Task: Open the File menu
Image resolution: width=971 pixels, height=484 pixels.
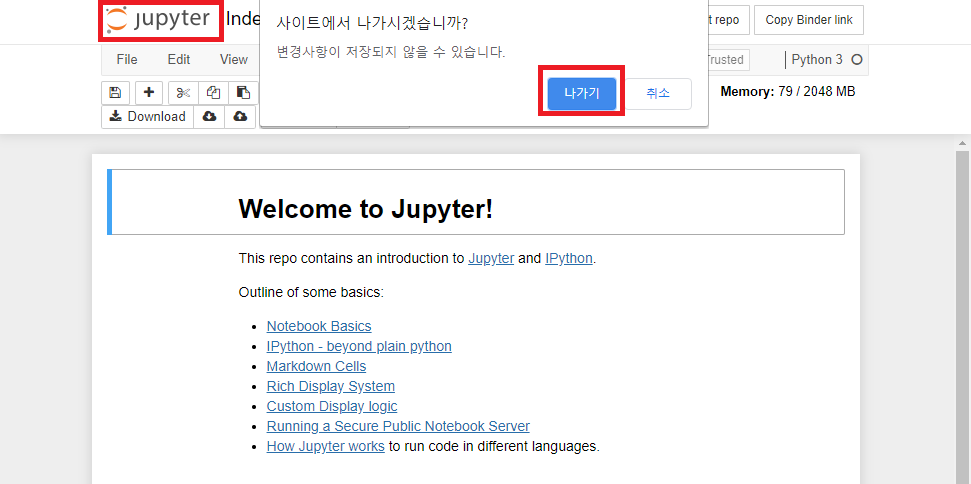Action: pos(127,59)
